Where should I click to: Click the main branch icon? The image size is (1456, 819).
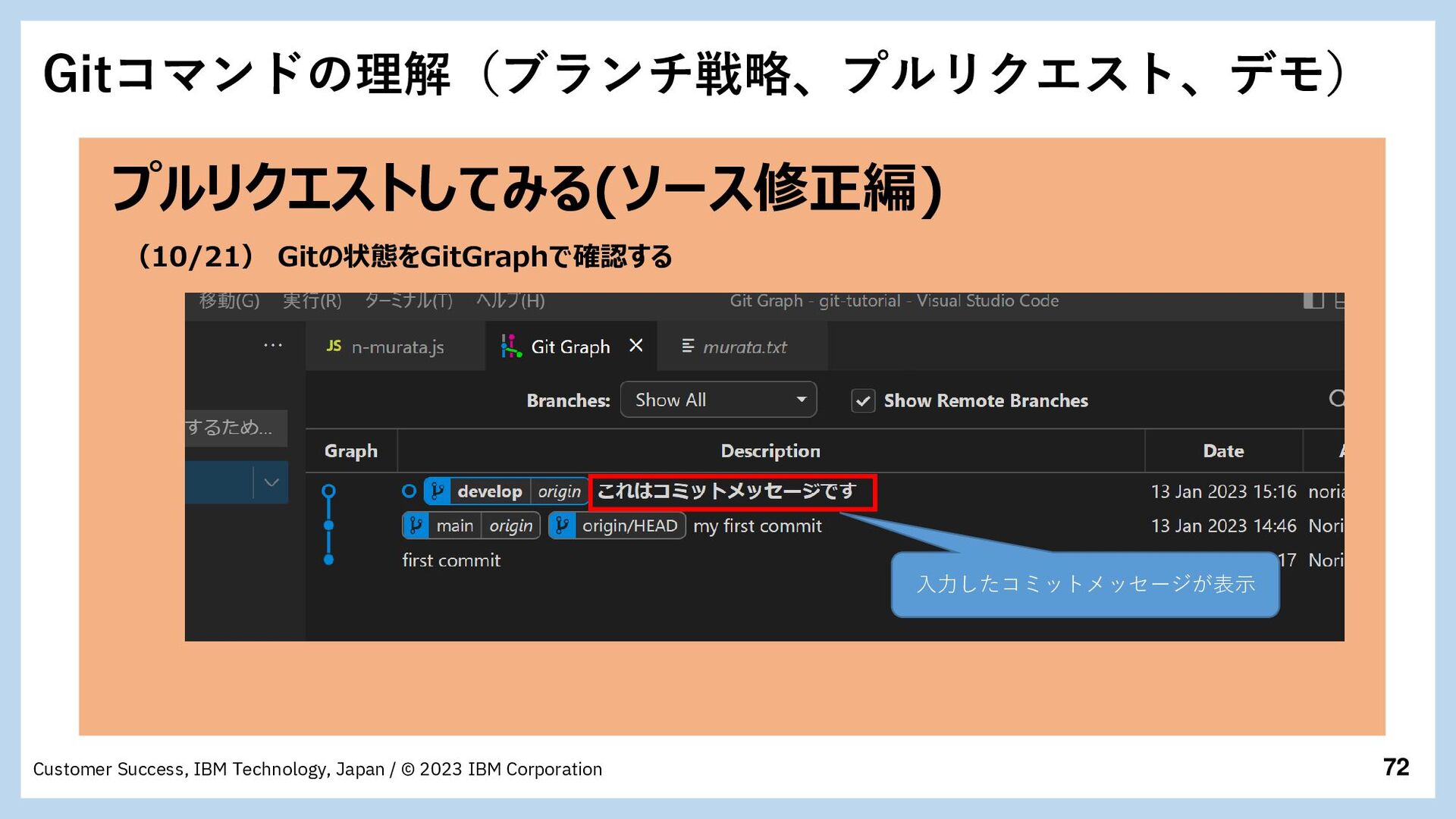pos(416,526)
